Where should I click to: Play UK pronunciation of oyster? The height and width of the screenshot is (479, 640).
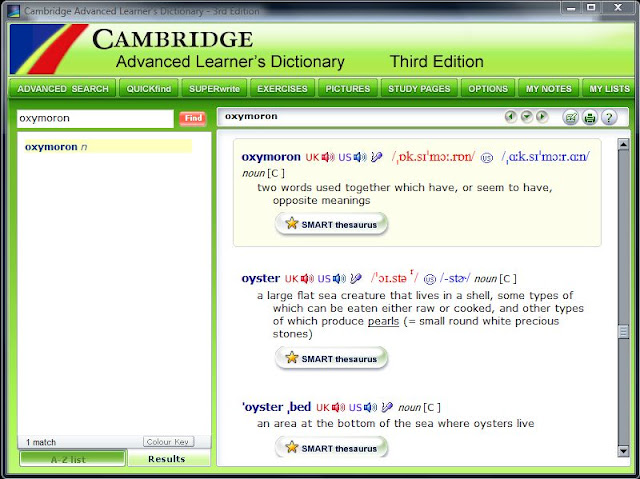[x=307, y=279]
